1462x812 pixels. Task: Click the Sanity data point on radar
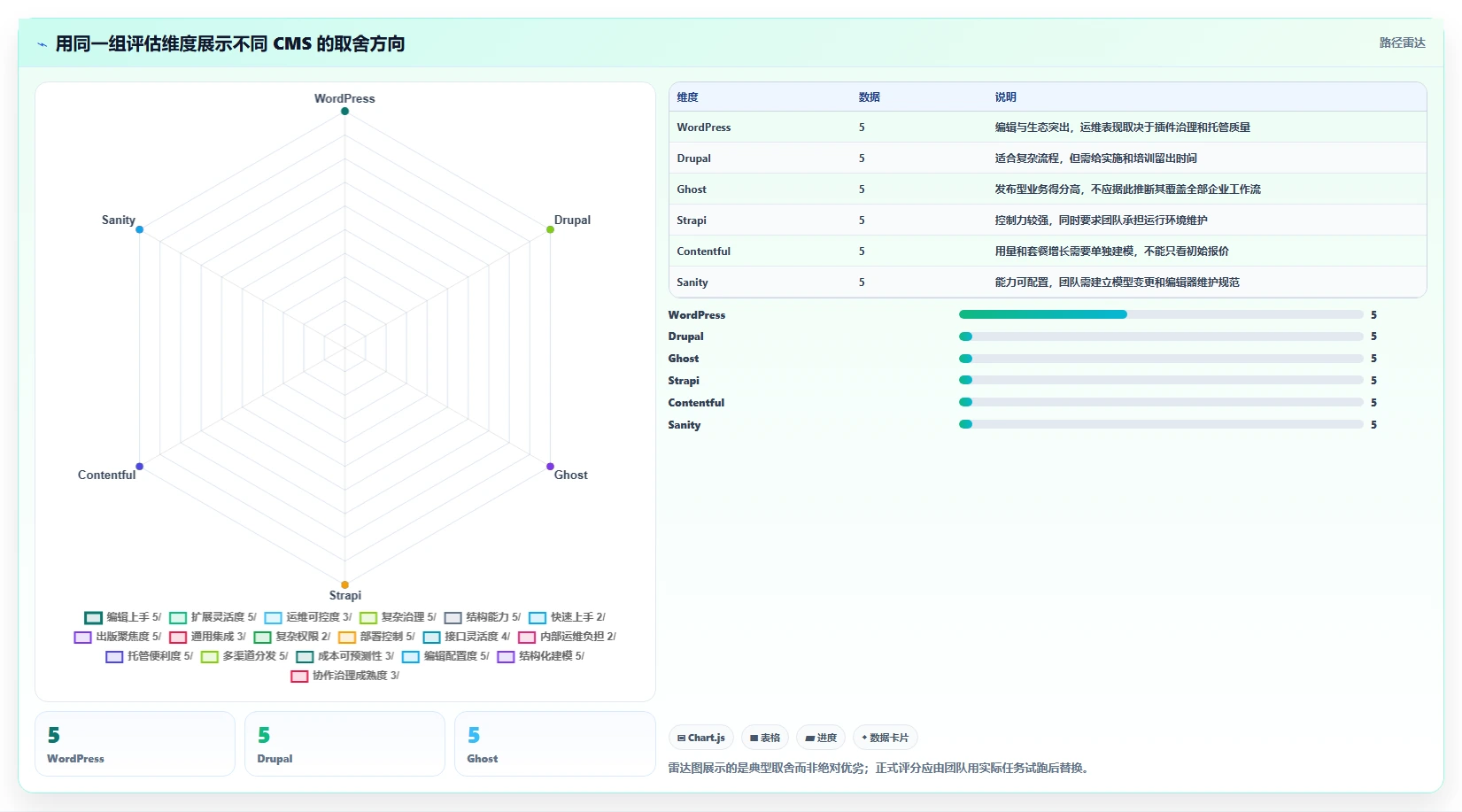click(x=139, y=229)
